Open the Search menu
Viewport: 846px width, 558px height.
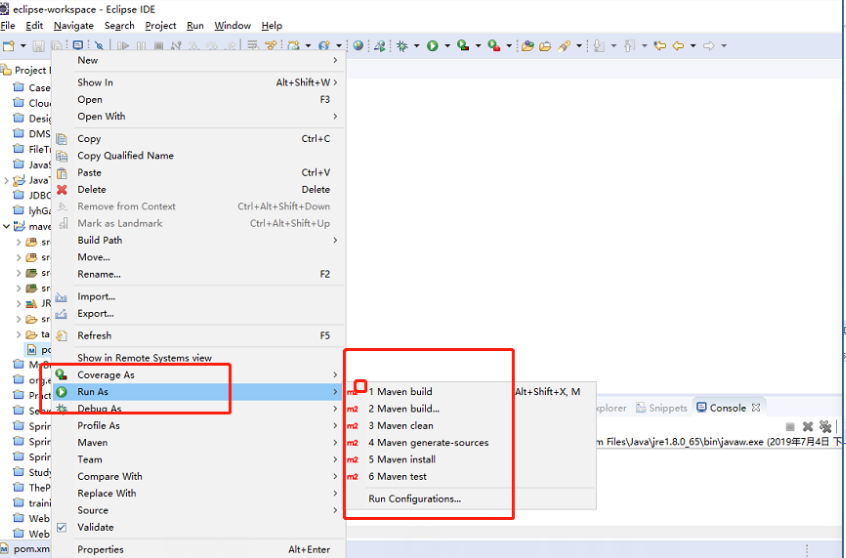(x=119, y=25)
